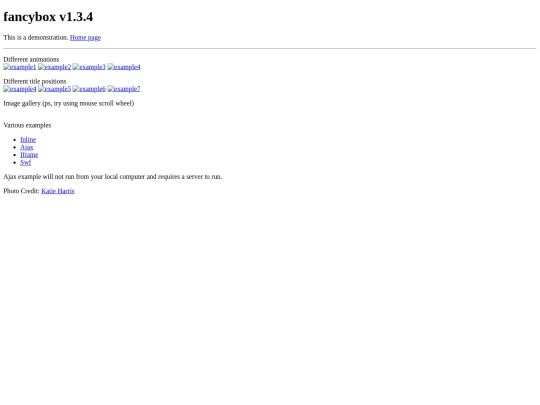Open the example3 image link
540x405 pixels.
pyautogui.click(x=89, y=67)
